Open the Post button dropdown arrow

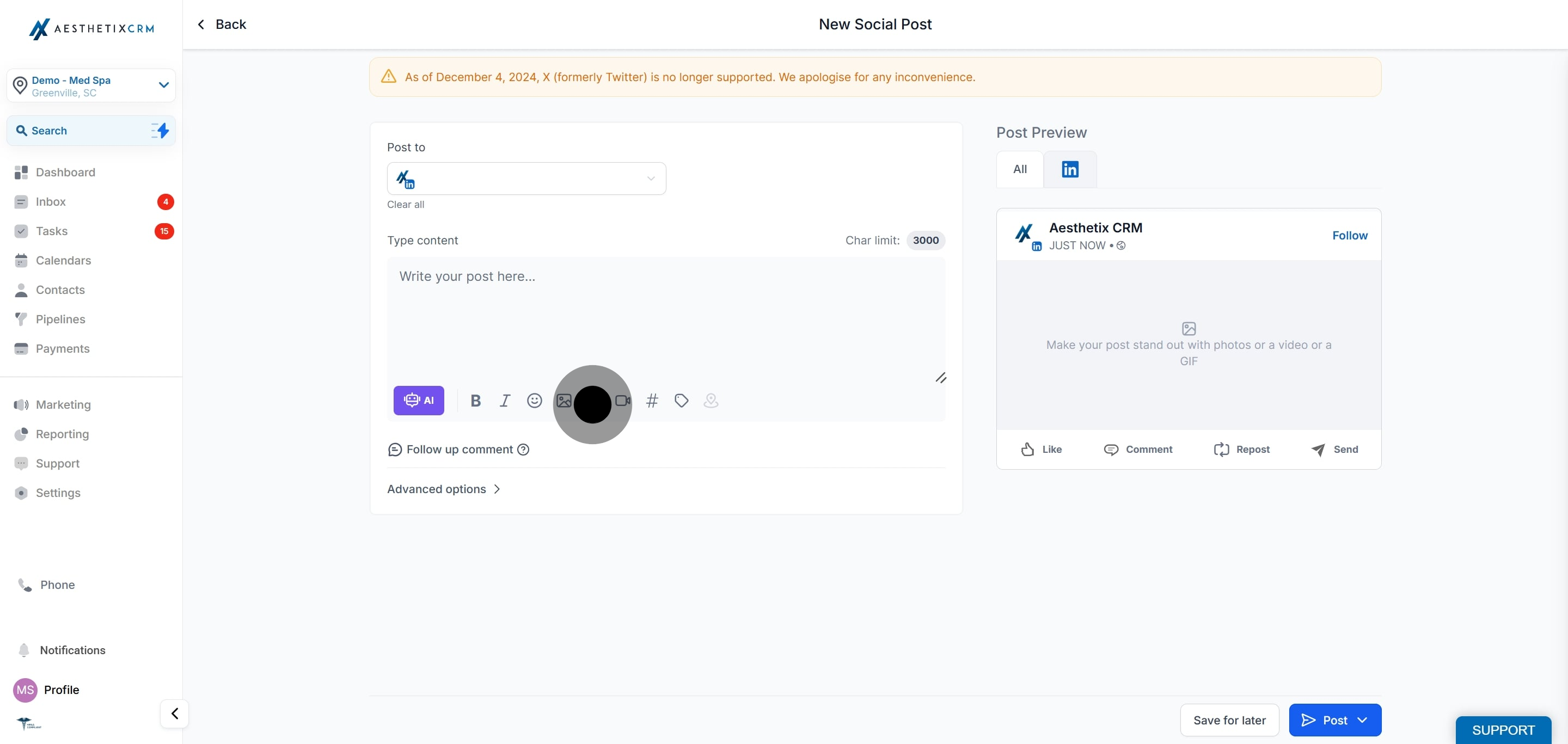coord(1362,720)
